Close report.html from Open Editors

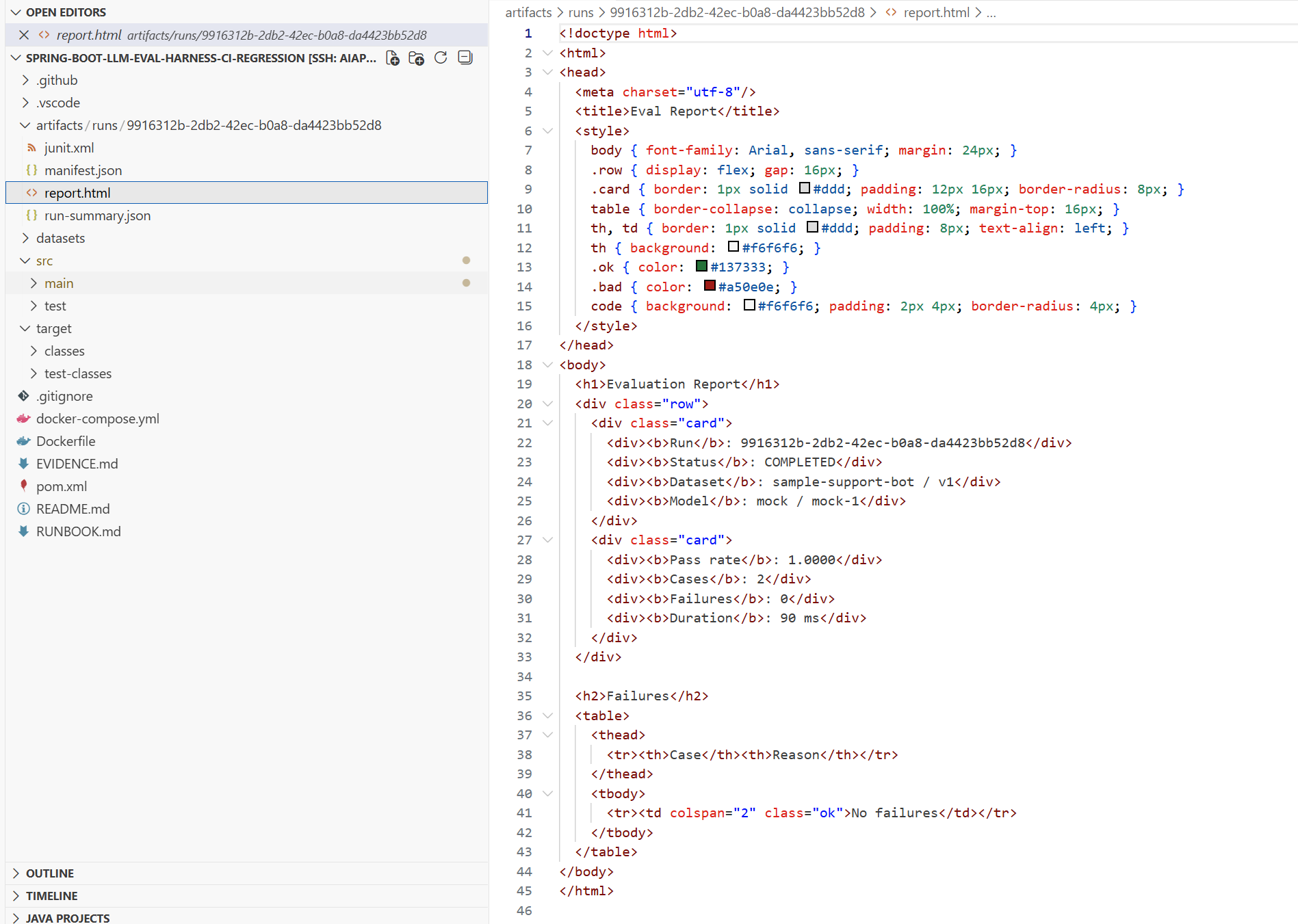point(24,35)
